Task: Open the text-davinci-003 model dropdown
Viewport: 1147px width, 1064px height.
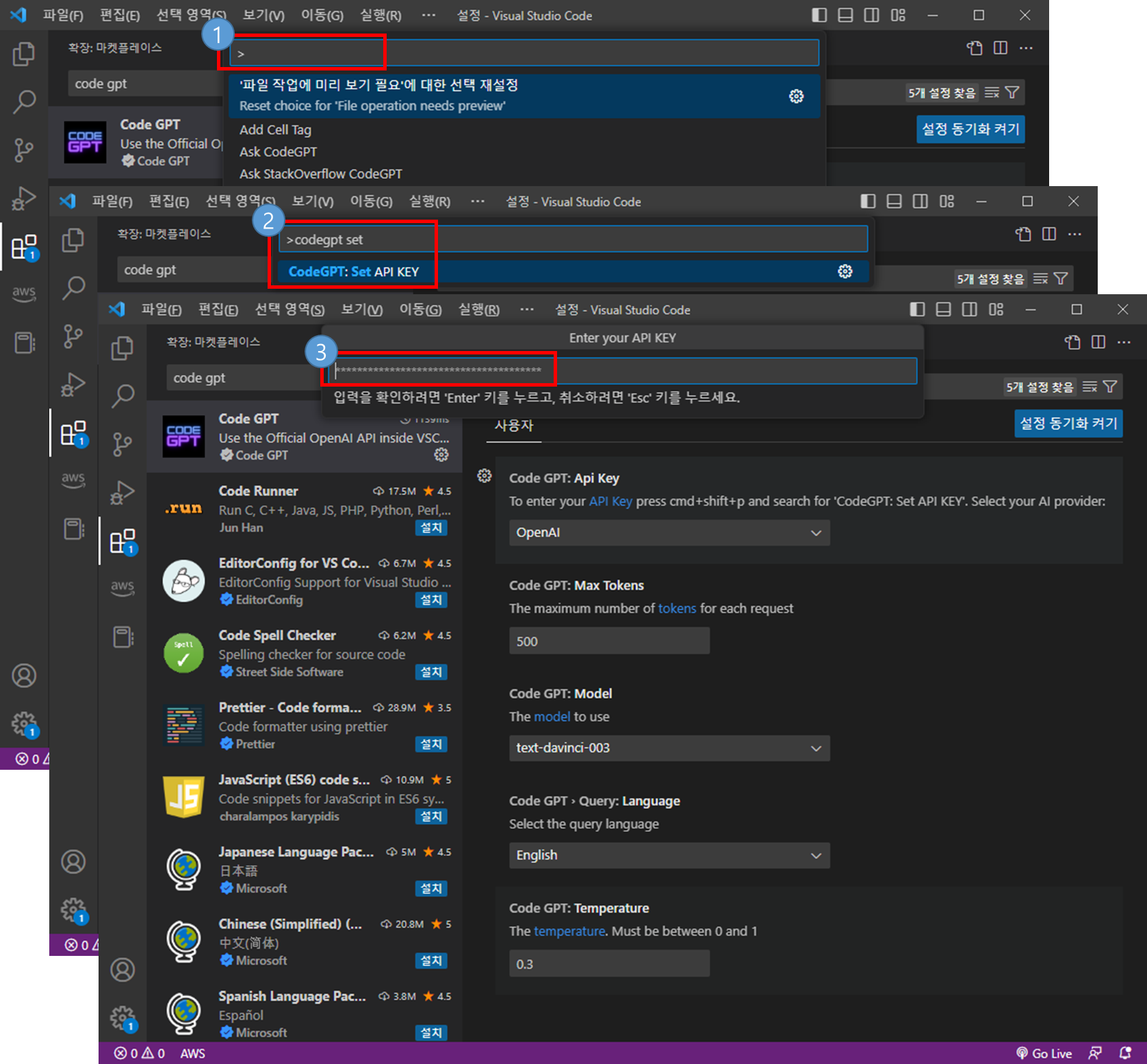Action: pyautogui.click(x=669, y=748)
